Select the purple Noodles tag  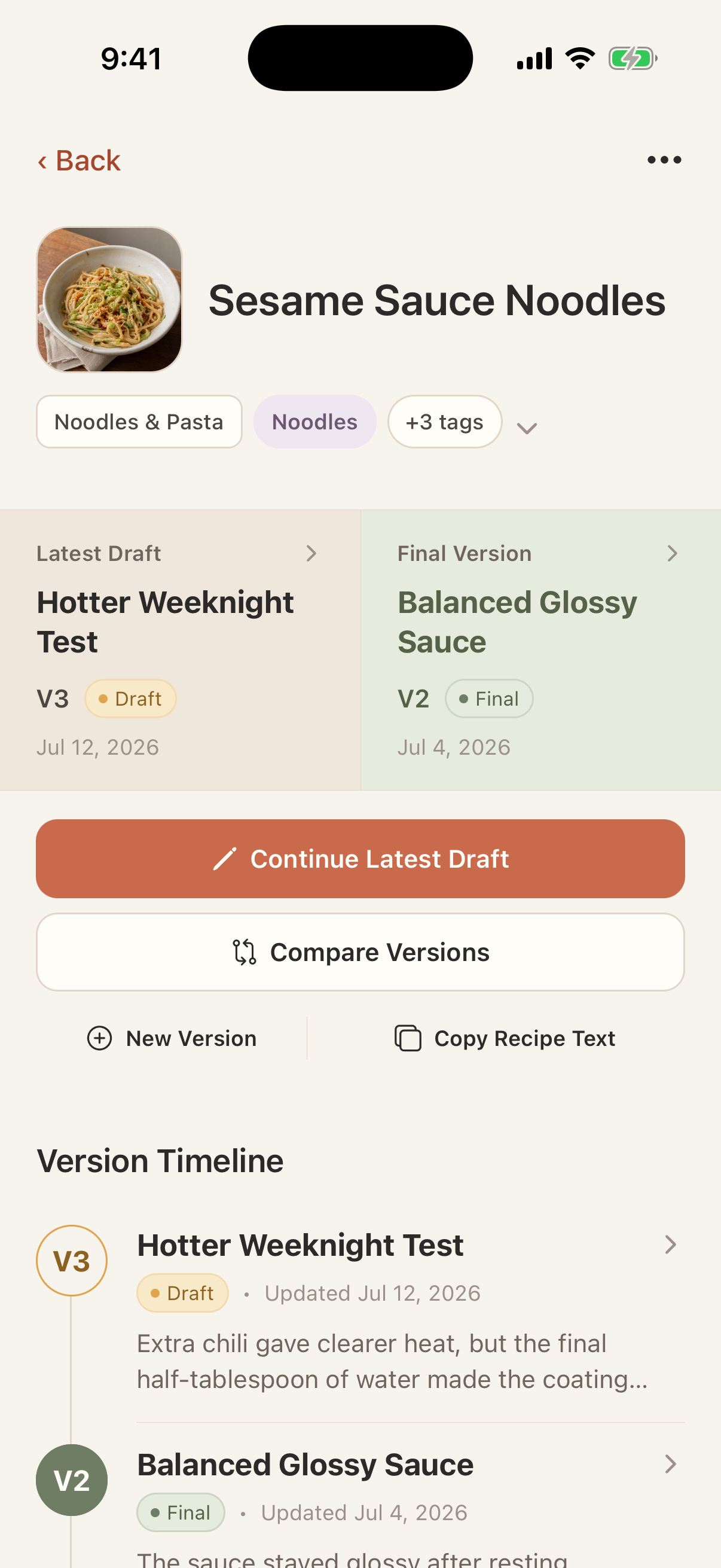point(315,422)
